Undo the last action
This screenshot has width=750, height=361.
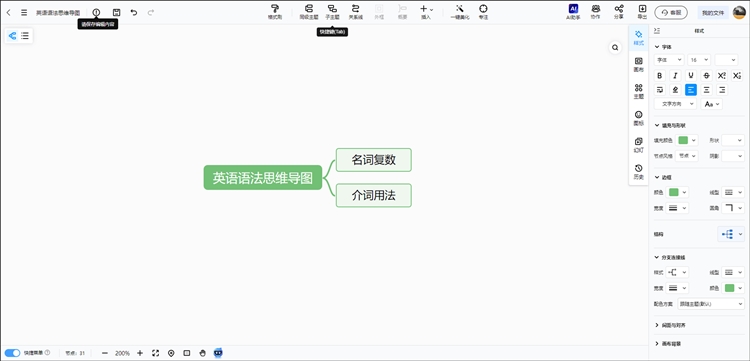tap(134, 12)
